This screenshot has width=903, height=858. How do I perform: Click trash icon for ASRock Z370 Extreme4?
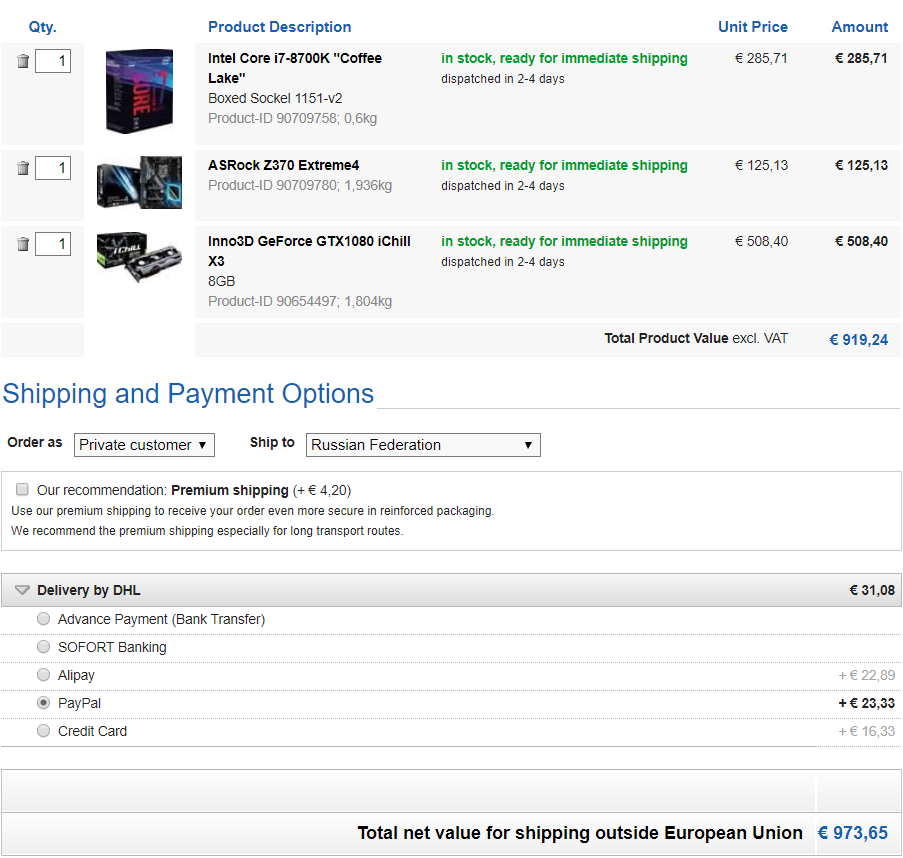point(23,168)
